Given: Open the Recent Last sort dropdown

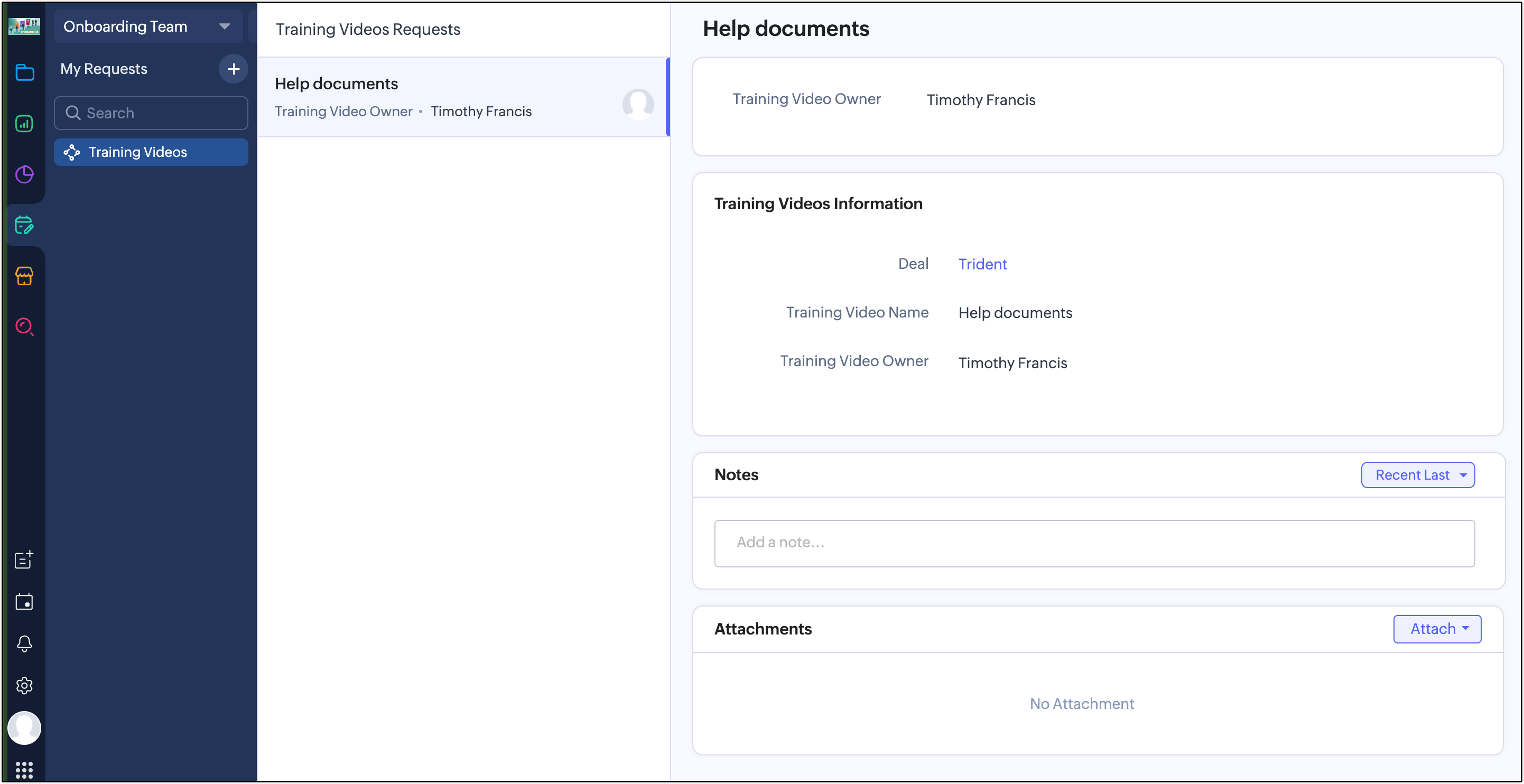Looking at the screenshot, I should tap(1417, 475).
